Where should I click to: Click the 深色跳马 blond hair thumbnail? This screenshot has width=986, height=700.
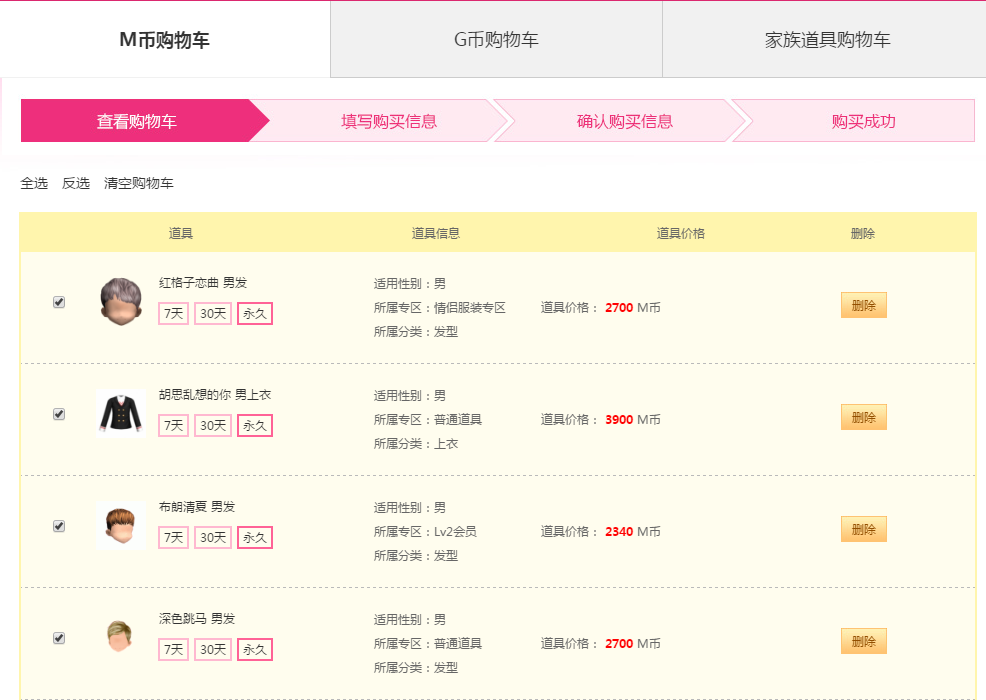pyautogui.click(x=119, y=636)
